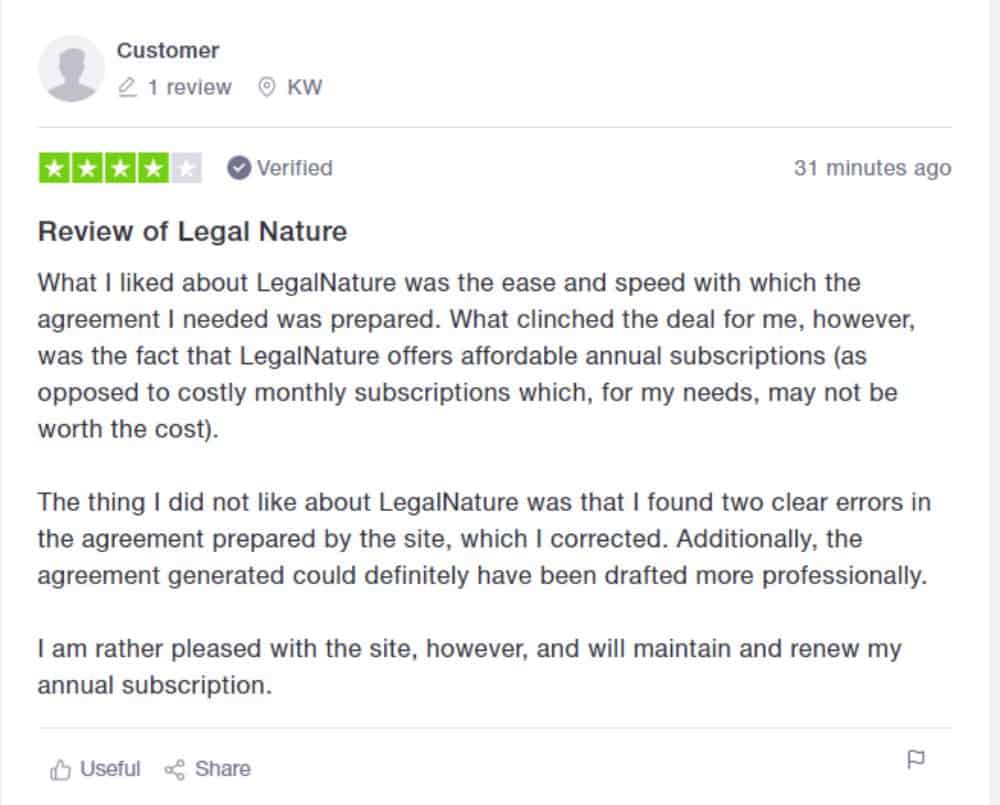This screenshot has width=1000, height=805.
Task: Click the reviewer's gray avatar picture
Action: click(71, 68)
